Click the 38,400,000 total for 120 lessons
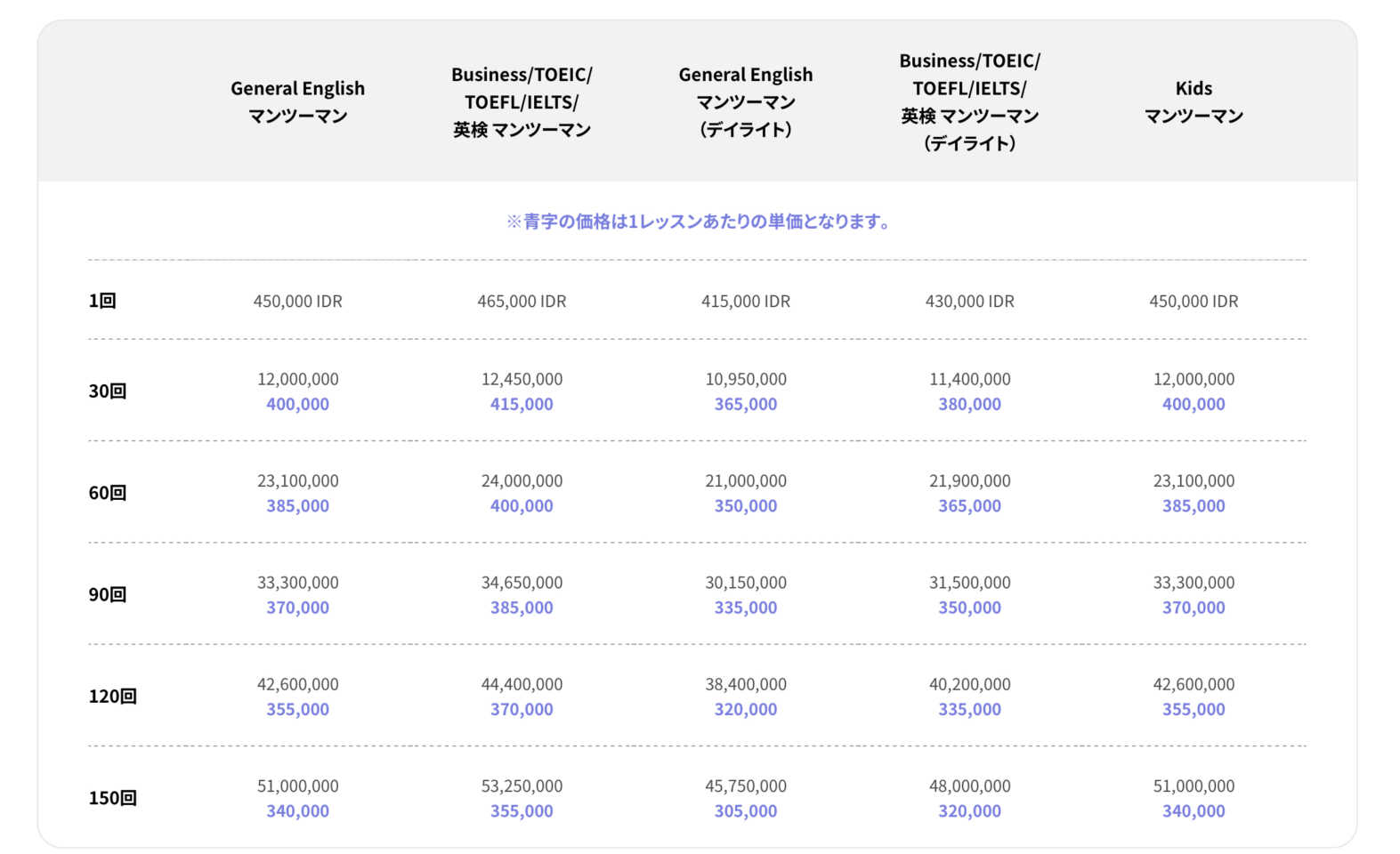 (745, 684)
